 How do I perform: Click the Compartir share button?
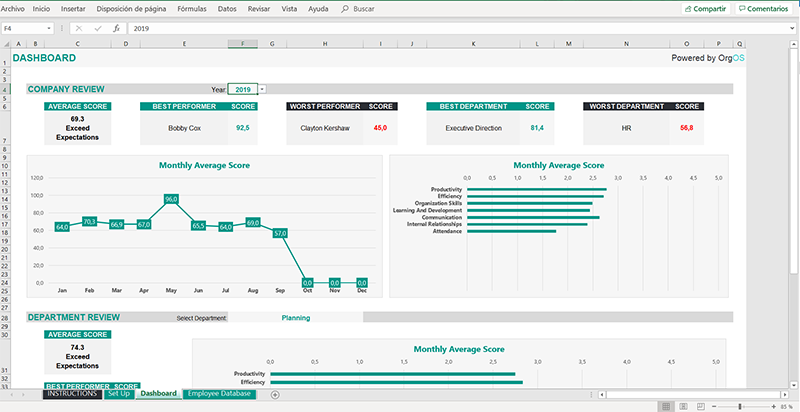[x=705, y=9]
